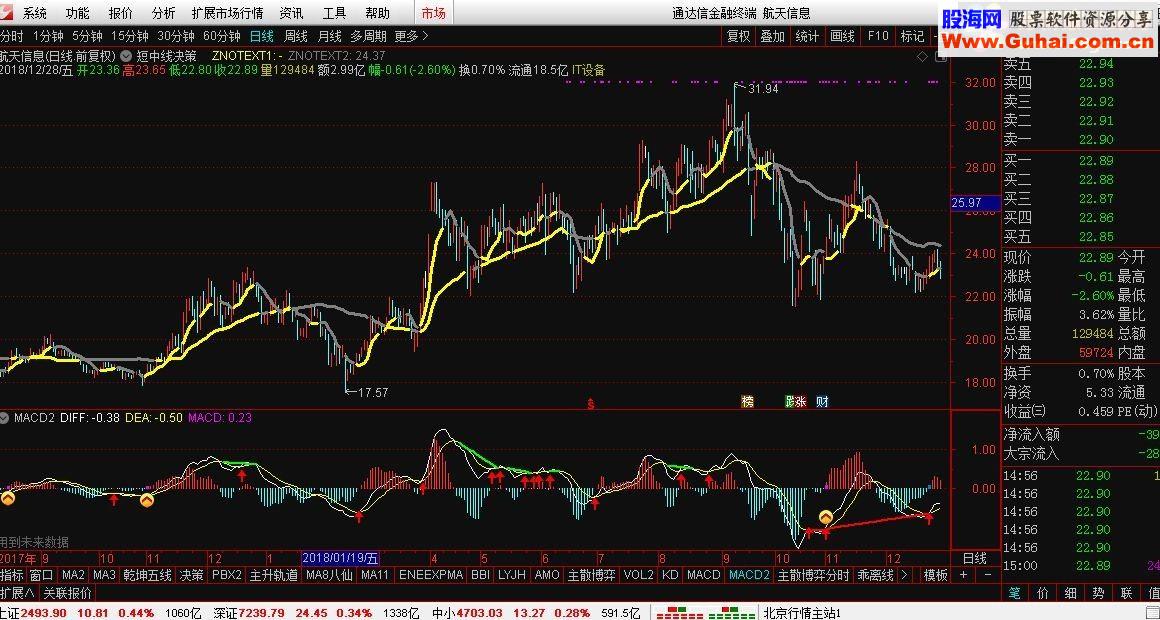The image size is (1160, 620).
Task: Click the orange signal circle near November 2018
Action: (826, 517)
